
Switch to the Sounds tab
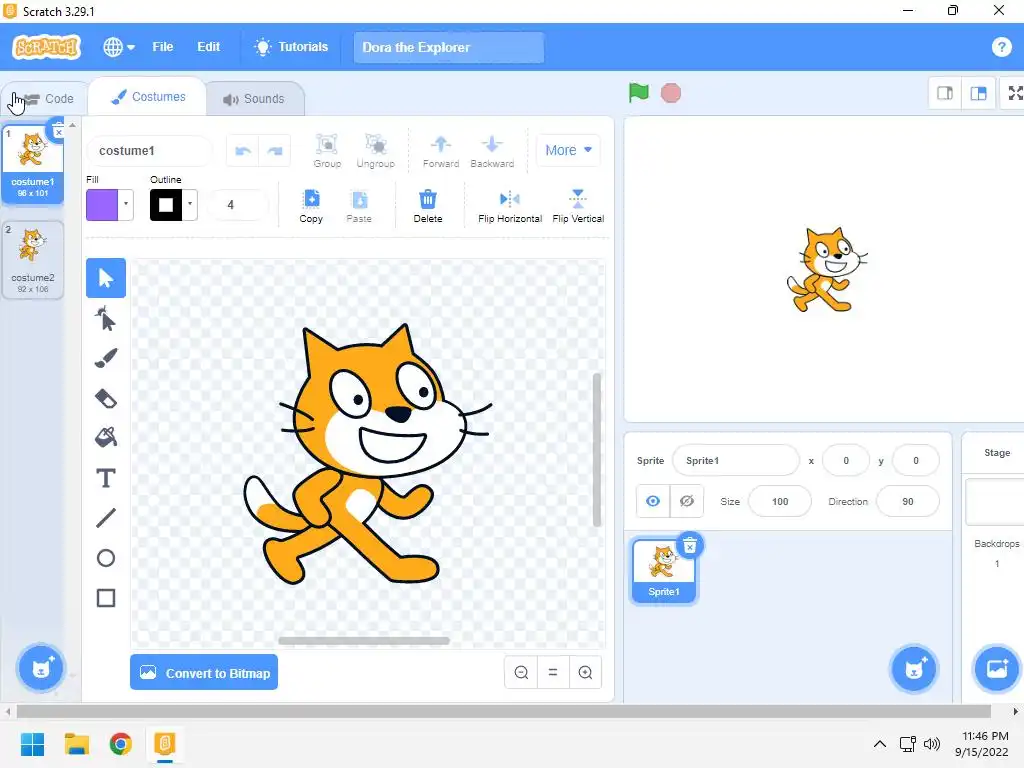click(254, 99)
